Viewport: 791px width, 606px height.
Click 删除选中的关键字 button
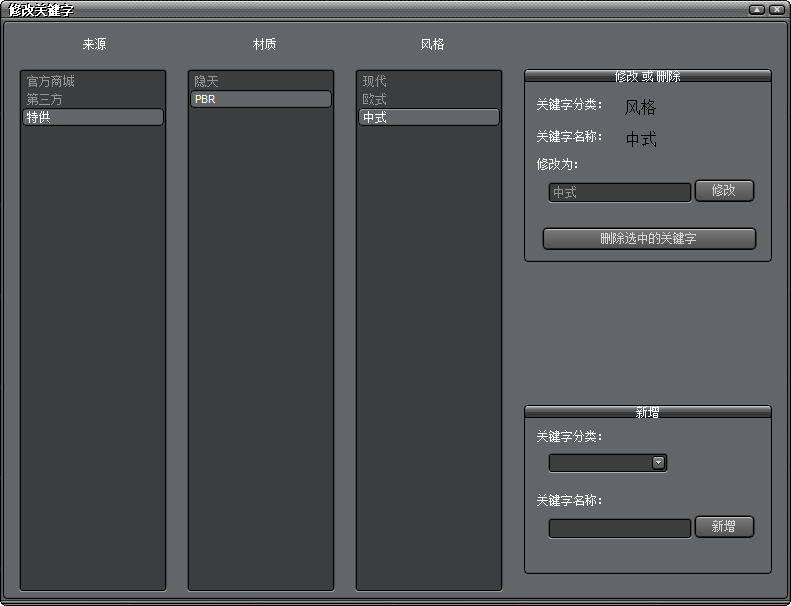tap(649, 239)
